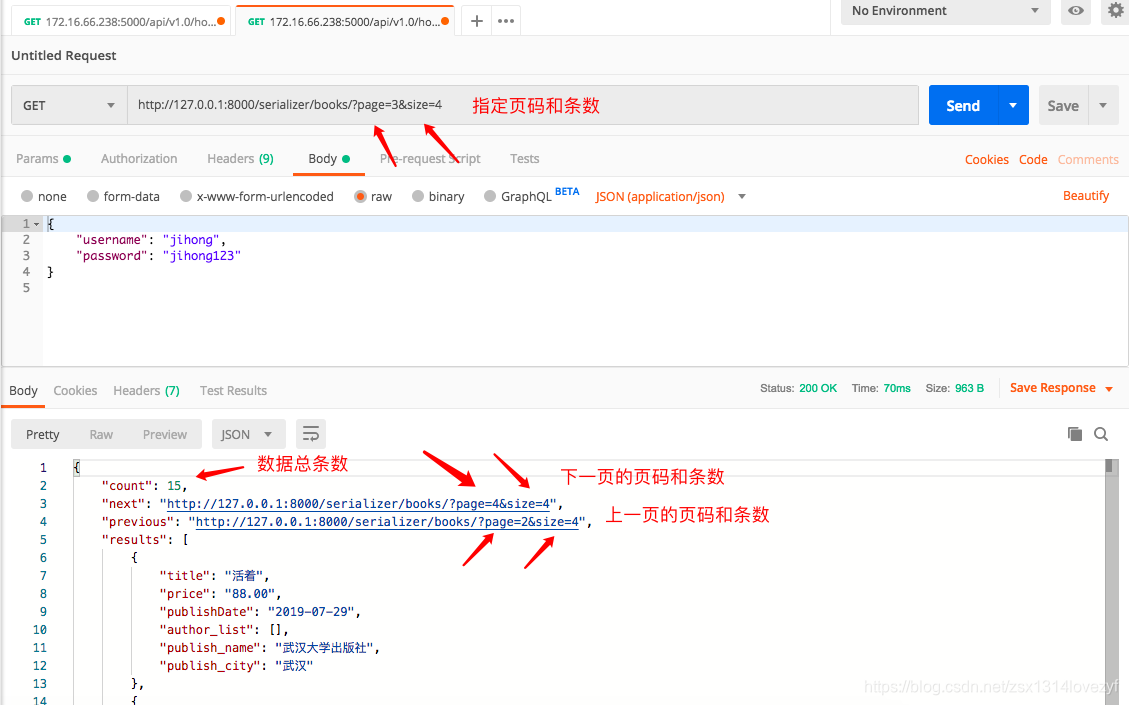Click the request URL input field
The height and width of the screenshot is (705, 1129).
(x=523, y=105)
